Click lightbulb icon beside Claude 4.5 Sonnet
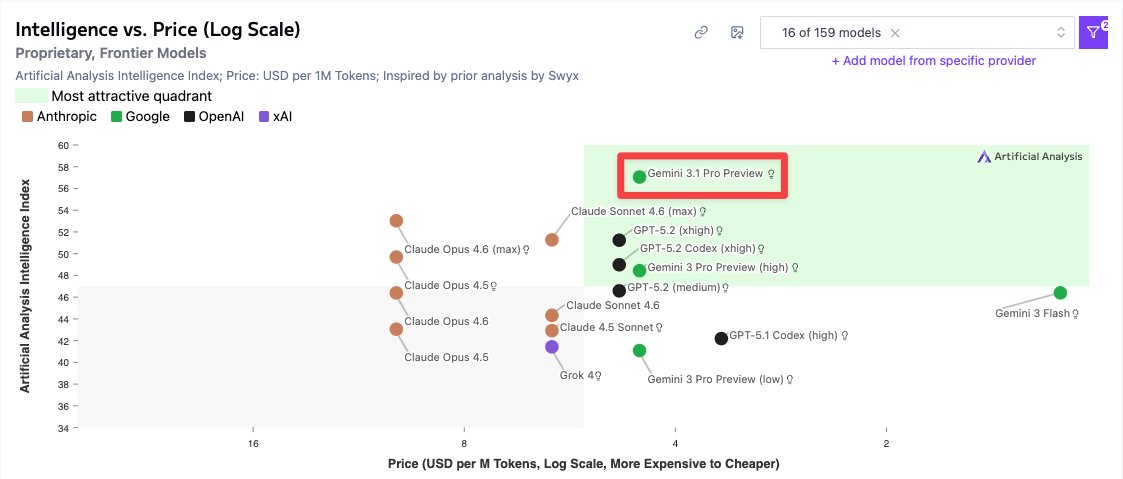The width and height of the screenshot is (1123, 479). click(x=659, y=328)
